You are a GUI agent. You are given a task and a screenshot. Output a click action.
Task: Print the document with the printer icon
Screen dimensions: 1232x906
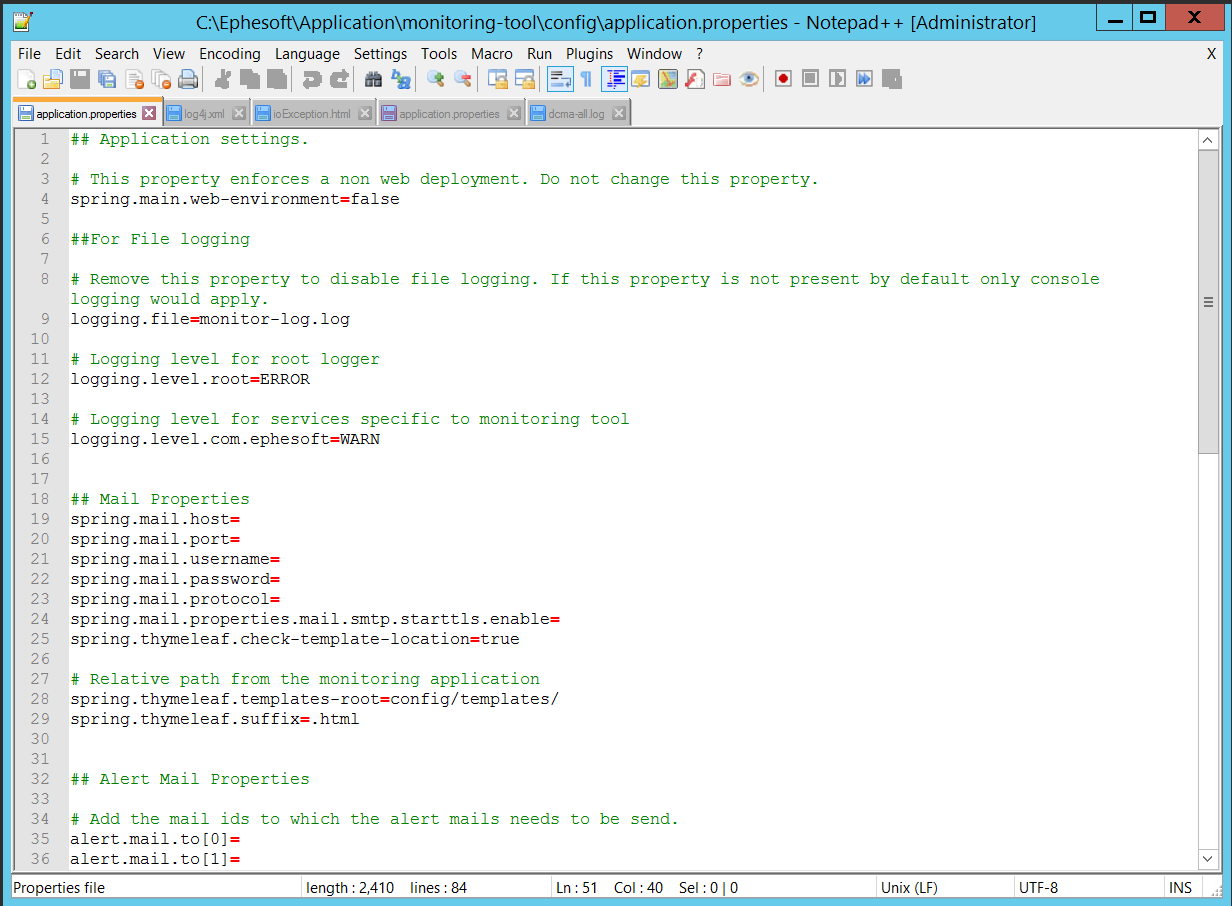click(188, 79)
